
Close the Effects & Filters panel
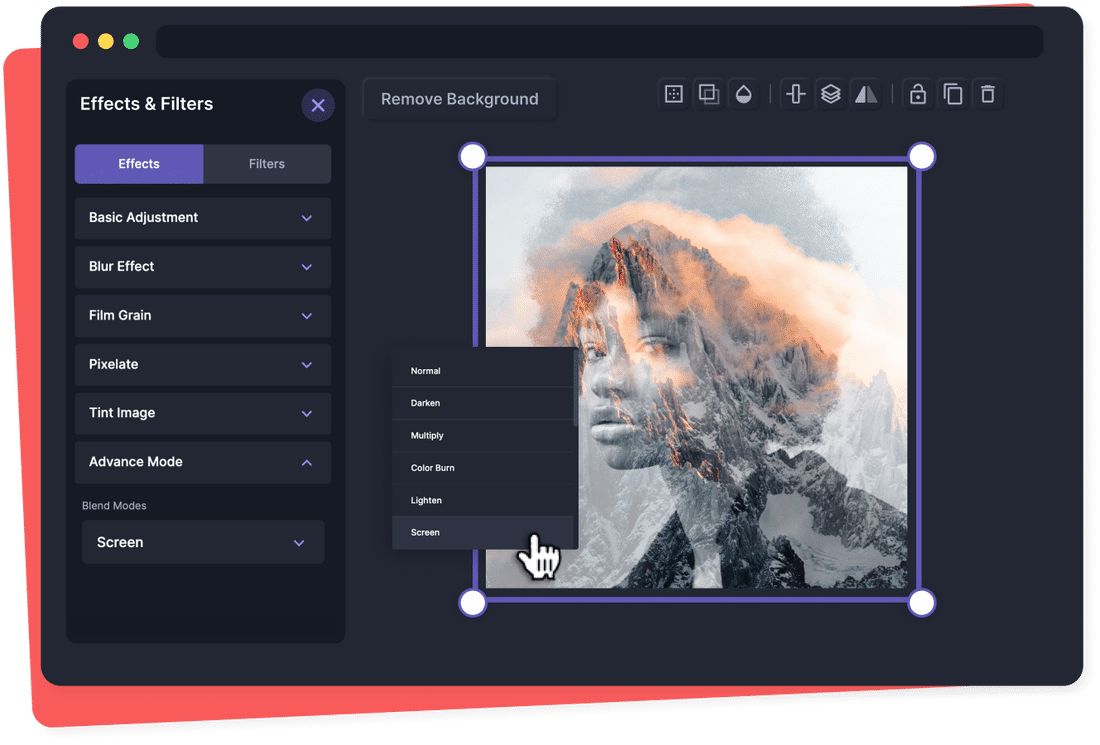click(x=318, y=105)
